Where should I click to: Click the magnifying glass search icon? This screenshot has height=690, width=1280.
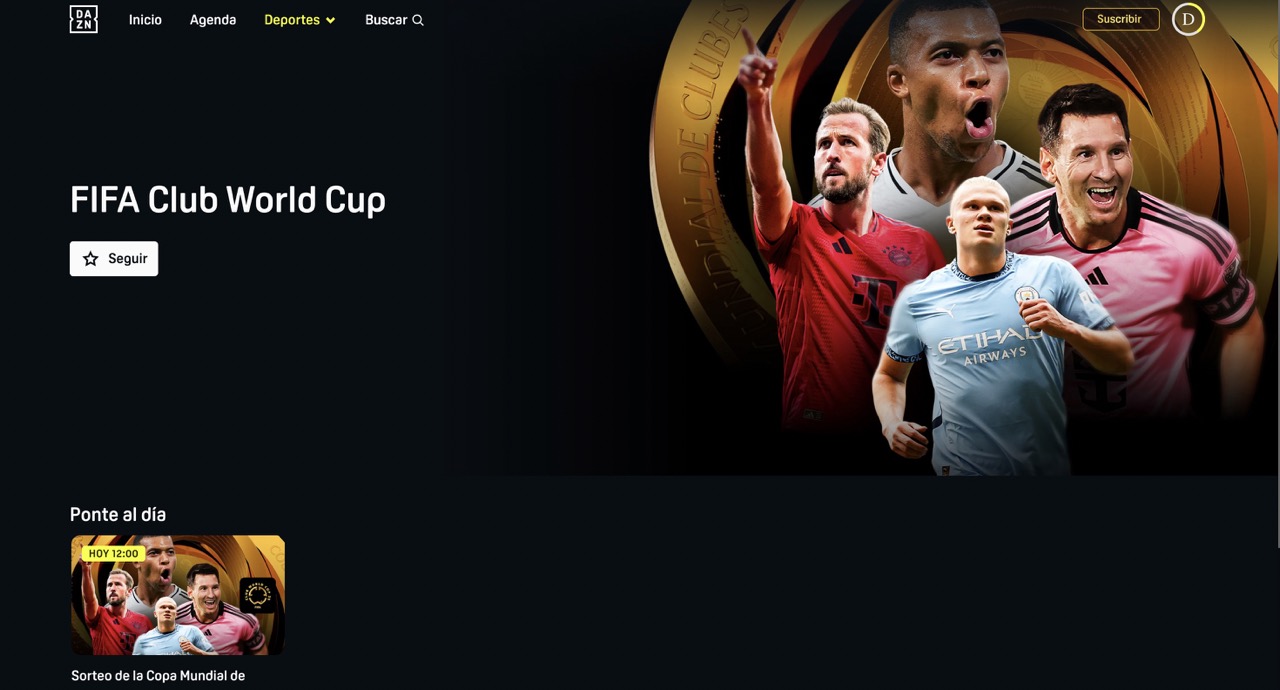(418, 20)
